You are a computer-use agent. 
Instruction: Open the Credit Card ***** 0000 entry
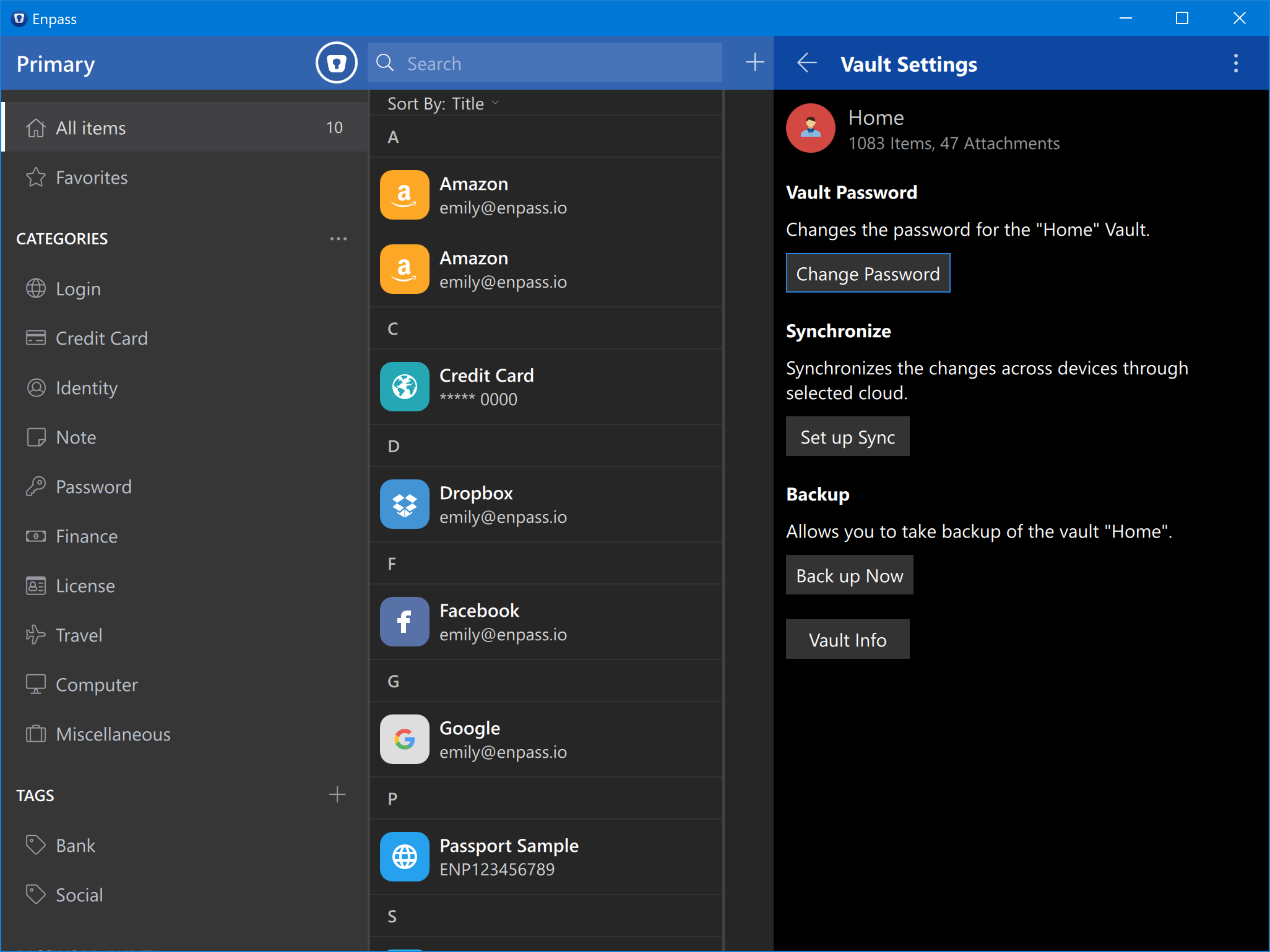546,387
